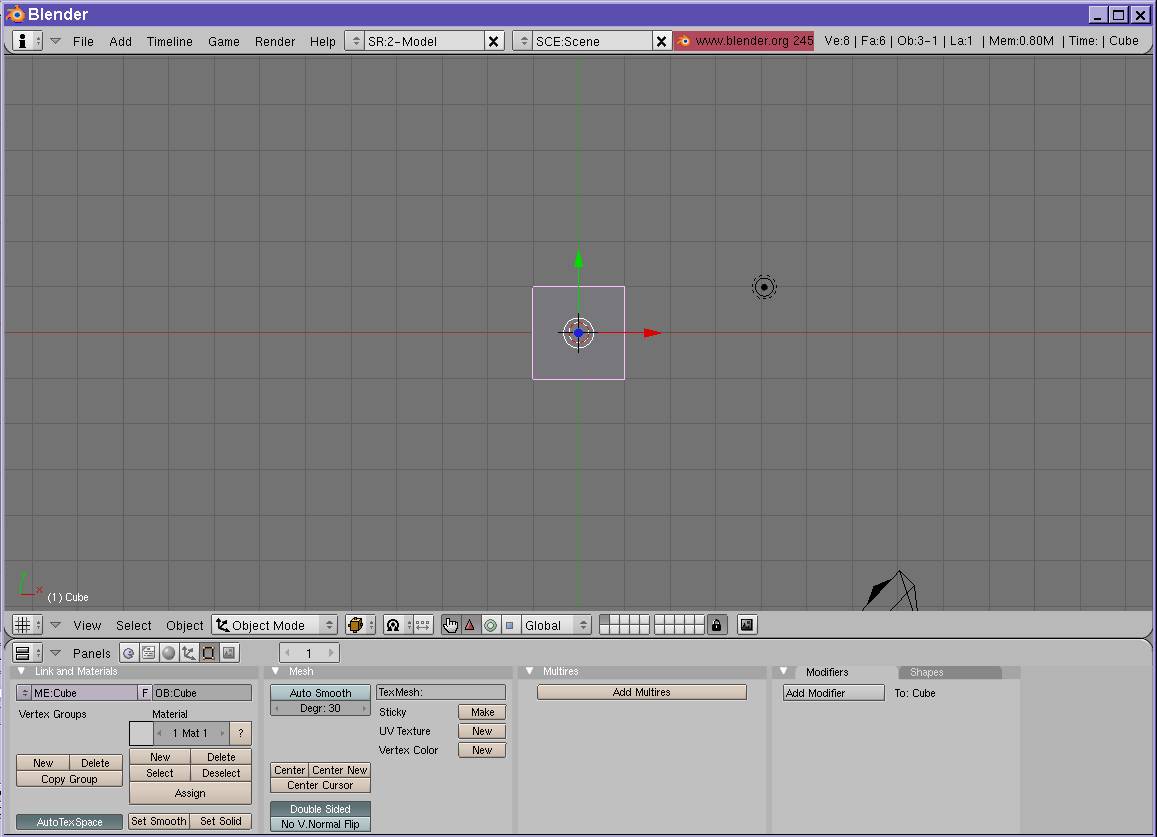
Task: Click the material color swatch beside Mat 1
Action: pos(141,733)
